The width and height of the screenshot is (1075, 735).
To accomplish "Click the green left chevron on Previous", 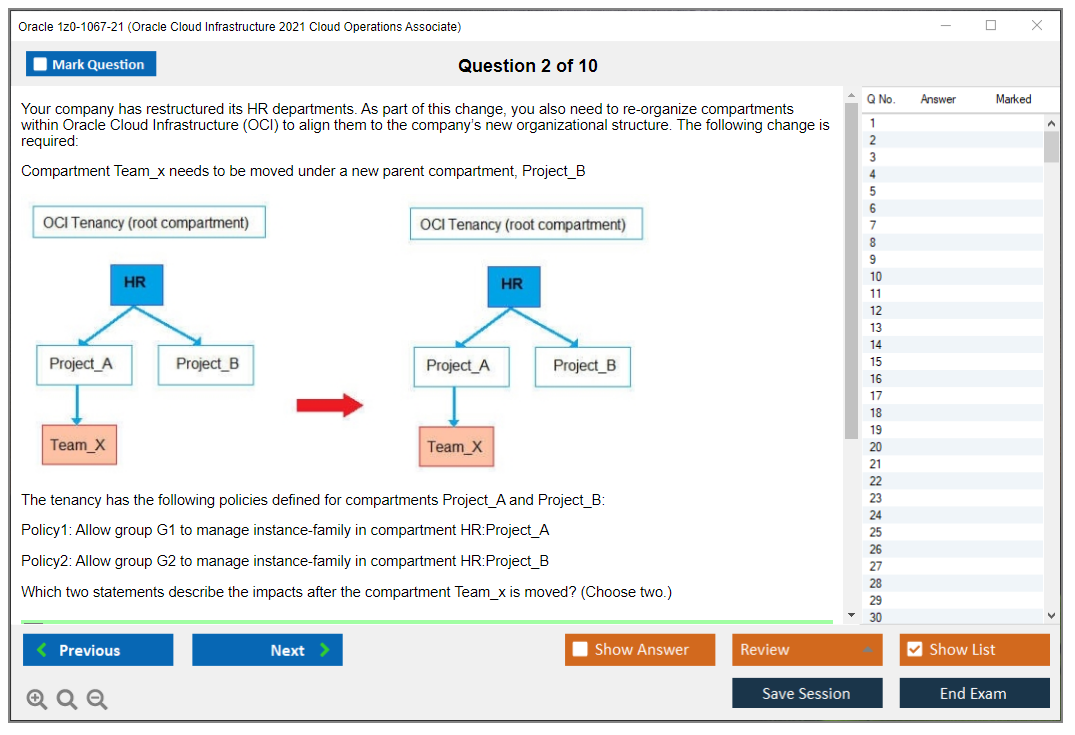I will (x=42, y=650).
